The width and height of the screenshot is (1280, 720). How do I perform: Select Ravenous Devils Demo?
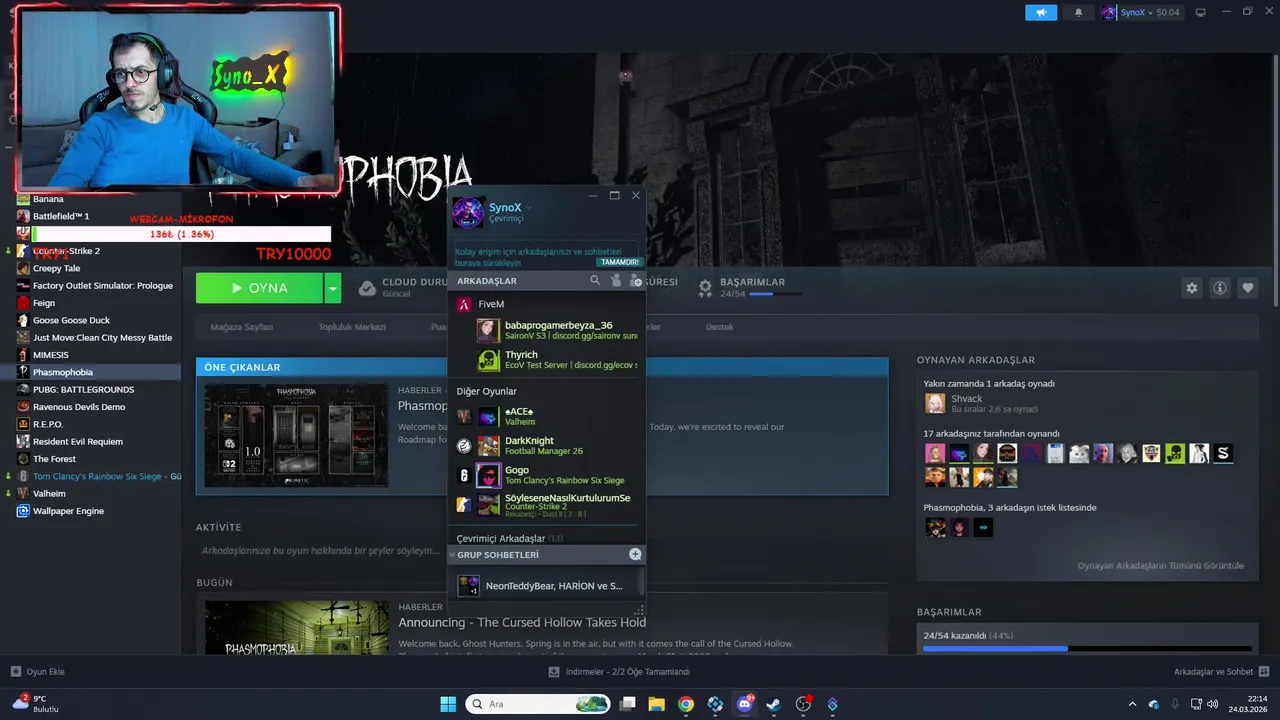pyautogui.click(x=79, y=407)
